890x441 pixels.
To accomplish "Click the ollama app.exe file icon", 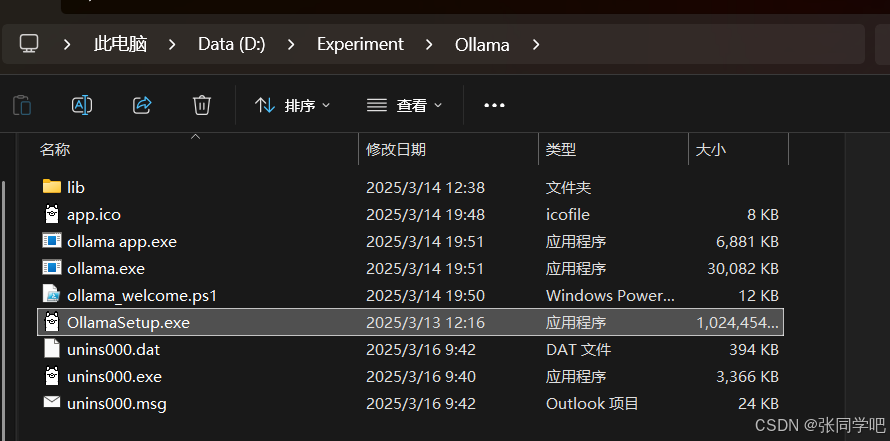I will point(52,241).
